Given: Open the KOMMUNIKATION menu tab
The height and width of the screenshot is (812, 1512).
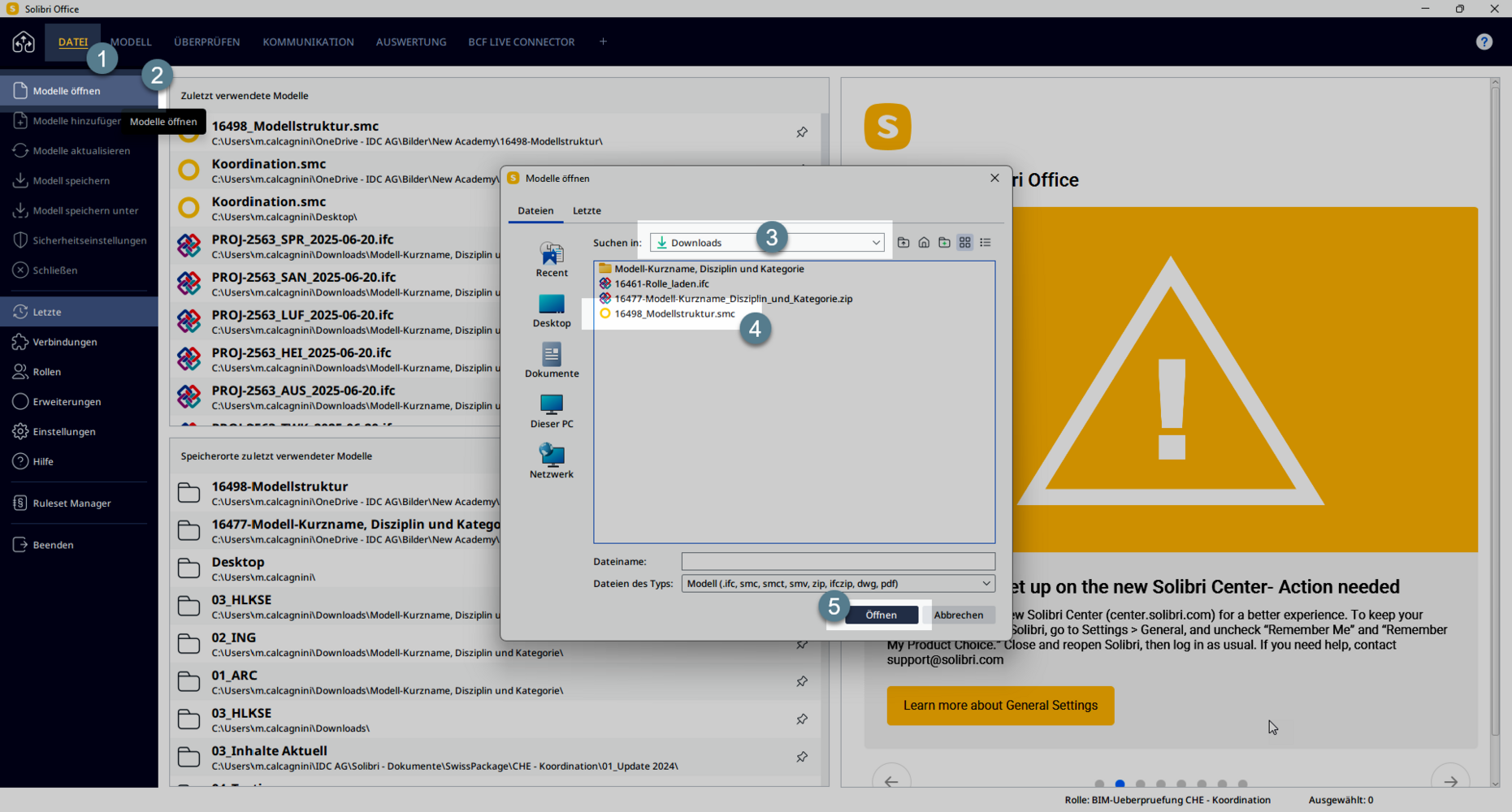Looking at the screenshot, I should click(x=308, y=41).
